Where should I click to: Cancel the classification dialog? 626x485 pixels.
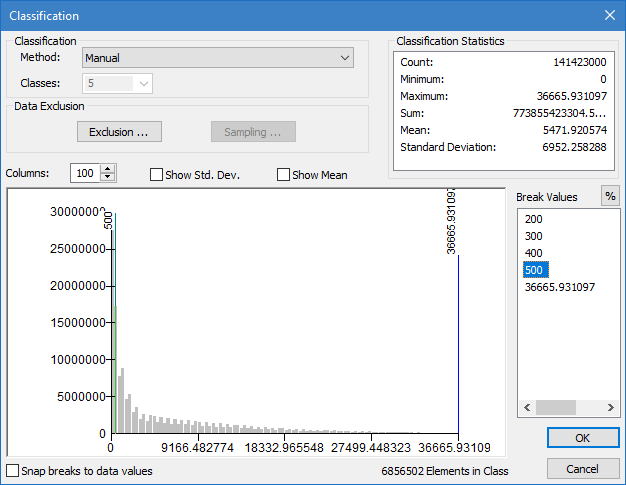(583, 469)
